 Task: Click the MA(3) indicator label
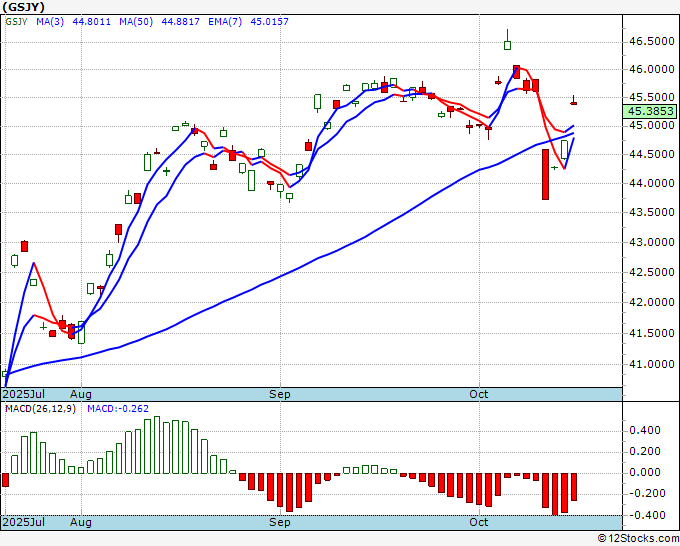pyautogui.click(x=50, y=21)
